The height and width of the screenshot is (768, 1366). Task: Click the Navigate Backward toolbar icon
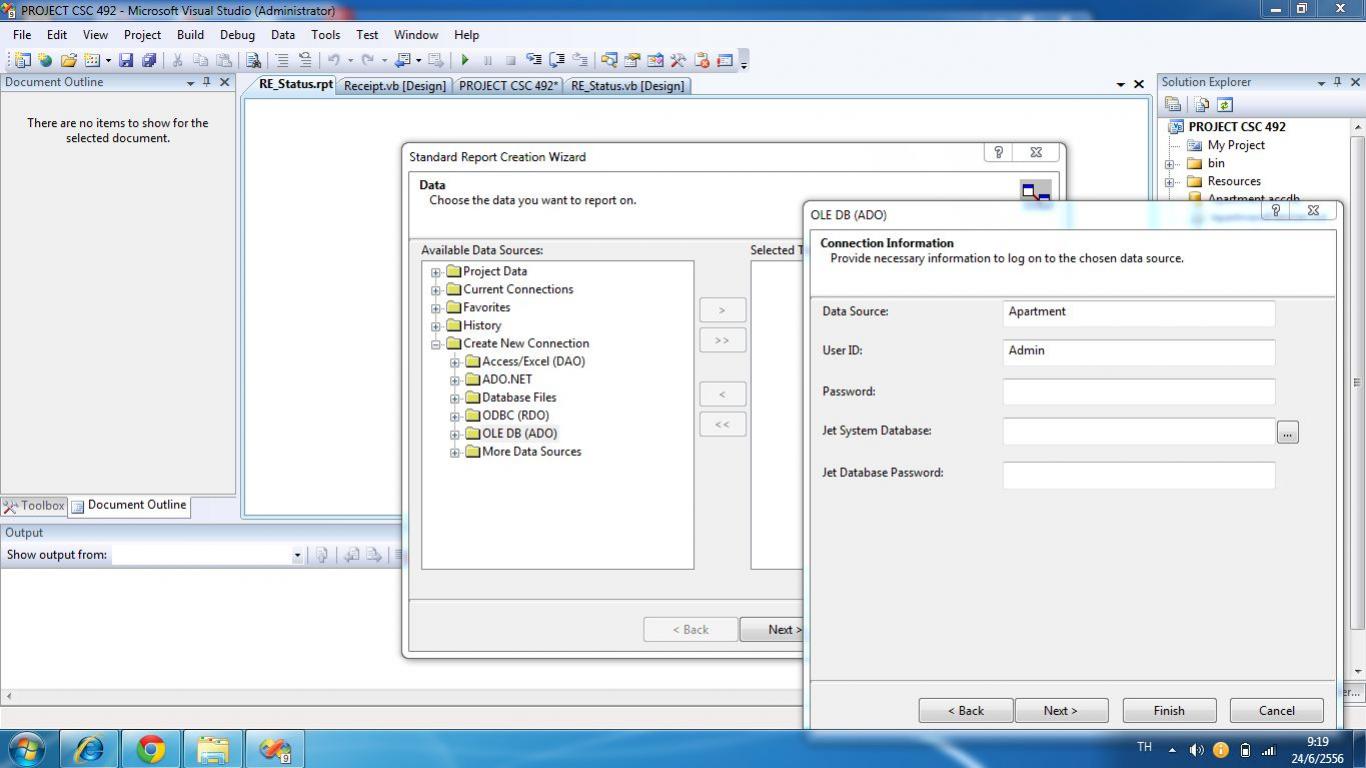(x=402, y=60)
